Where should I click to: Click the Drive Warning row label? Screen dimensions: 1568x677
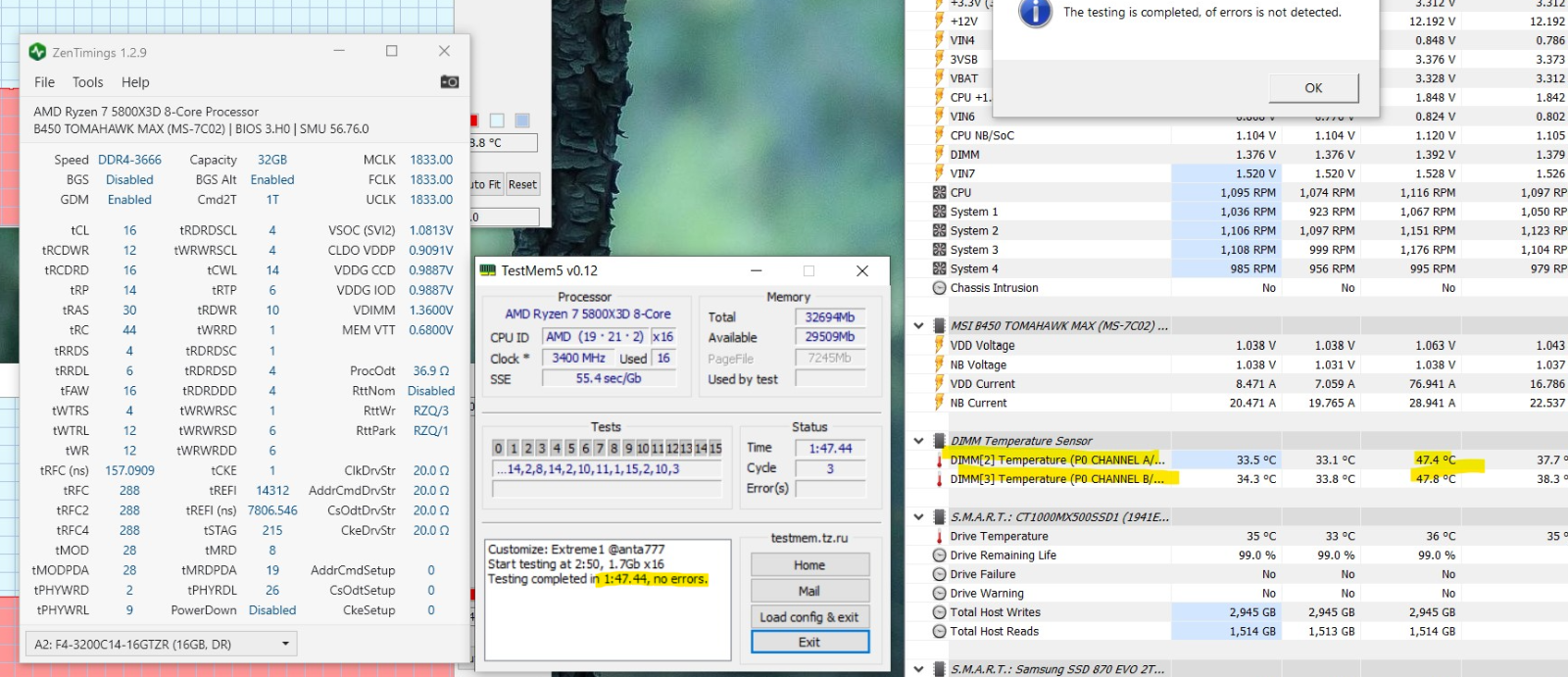click(987, 594)
